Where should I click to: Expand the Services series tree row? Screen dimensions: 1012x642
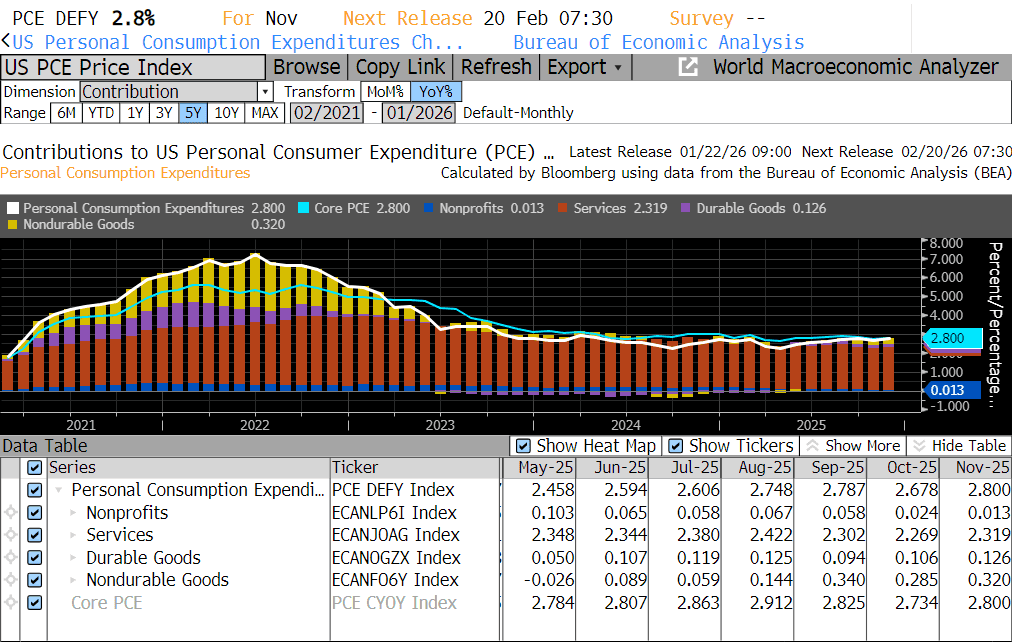75,536
